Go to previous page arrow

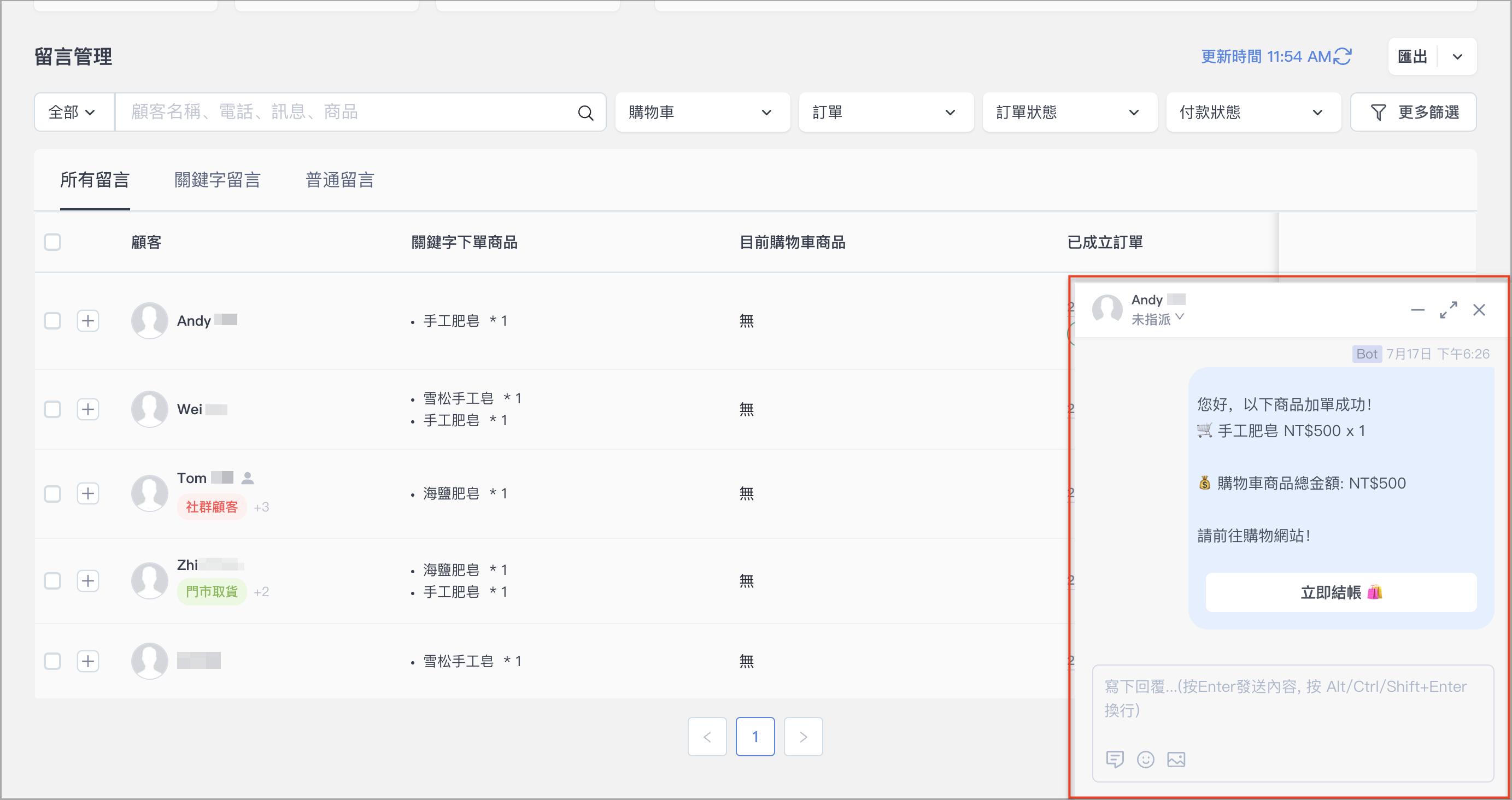click(x=707, y=736)
